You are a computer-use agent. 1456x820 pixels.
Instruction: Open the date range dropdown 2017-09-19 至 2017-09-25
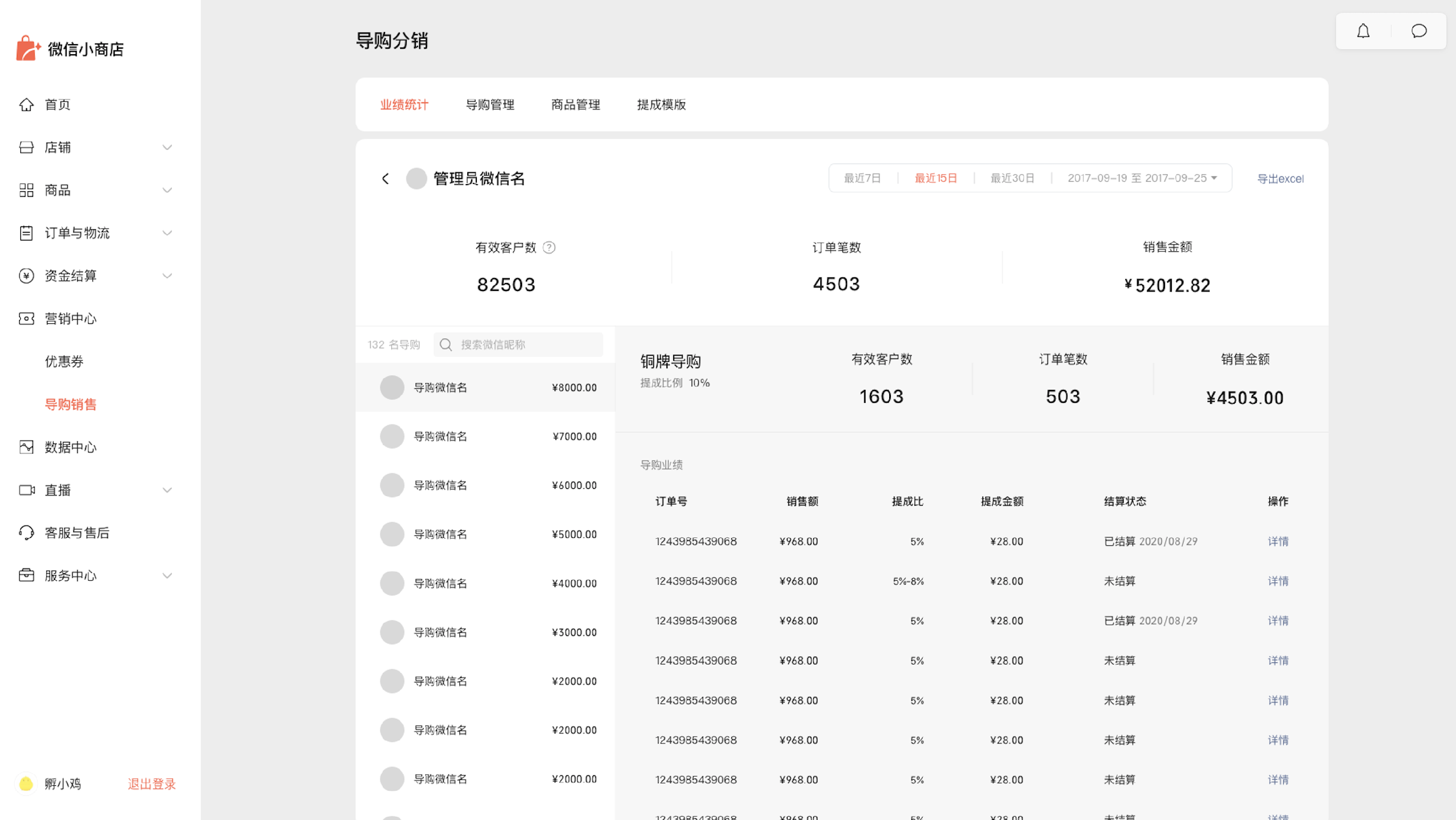click(x=1142, y=178)
